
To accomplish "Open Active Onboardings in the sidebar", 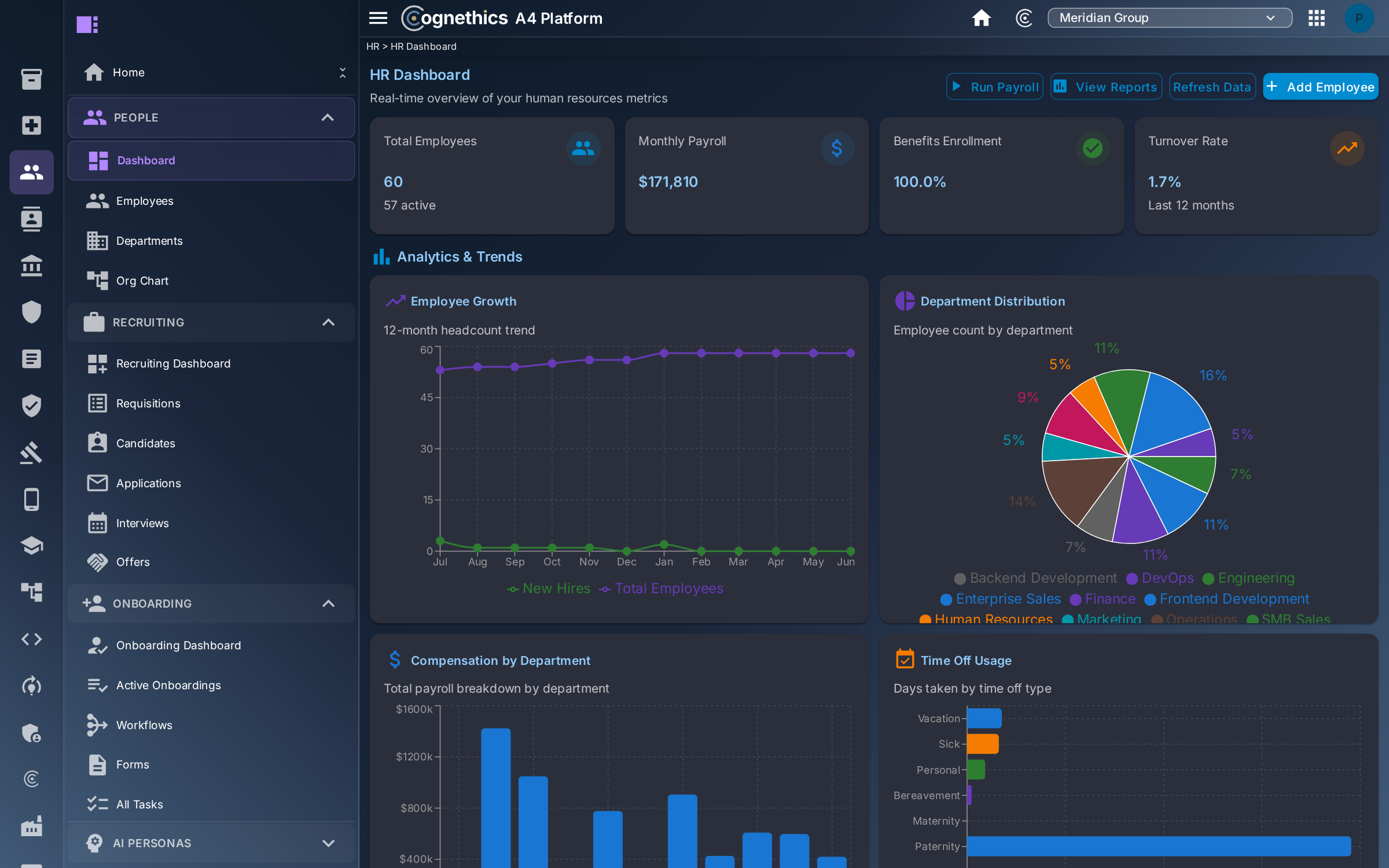I will coord(211,685).
